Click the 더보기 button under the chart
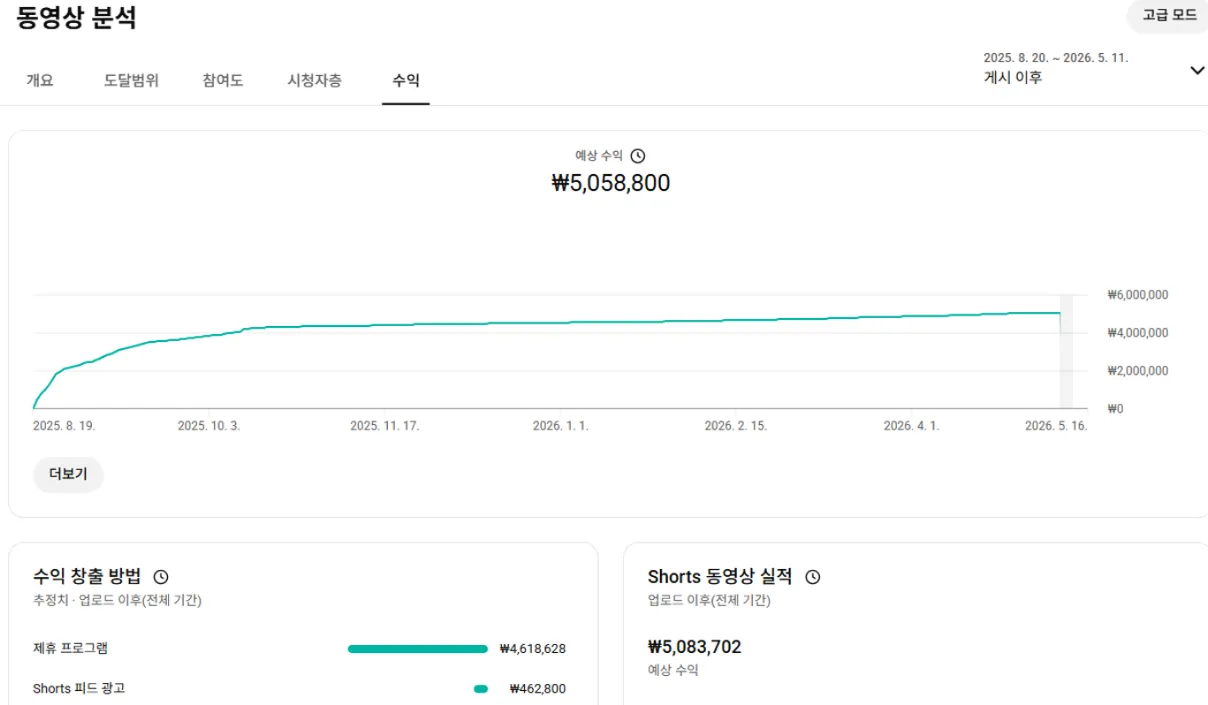 (x=68, y=474)
